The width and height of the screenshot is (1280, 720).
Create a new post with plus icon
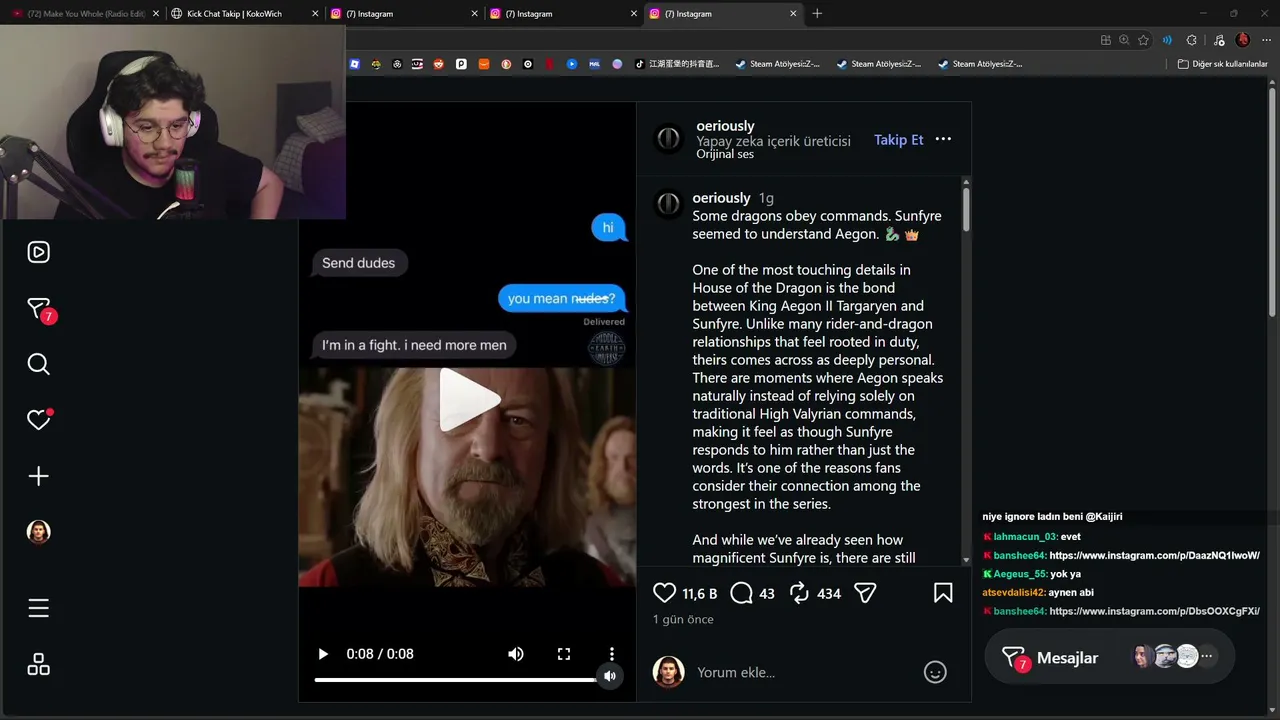38,476
